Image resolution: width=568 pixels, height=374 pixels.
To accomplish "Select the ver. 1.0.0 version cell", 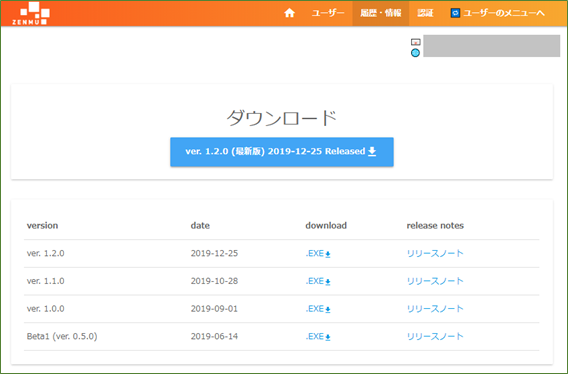I will pyautogui.click(x=46, y=309).
